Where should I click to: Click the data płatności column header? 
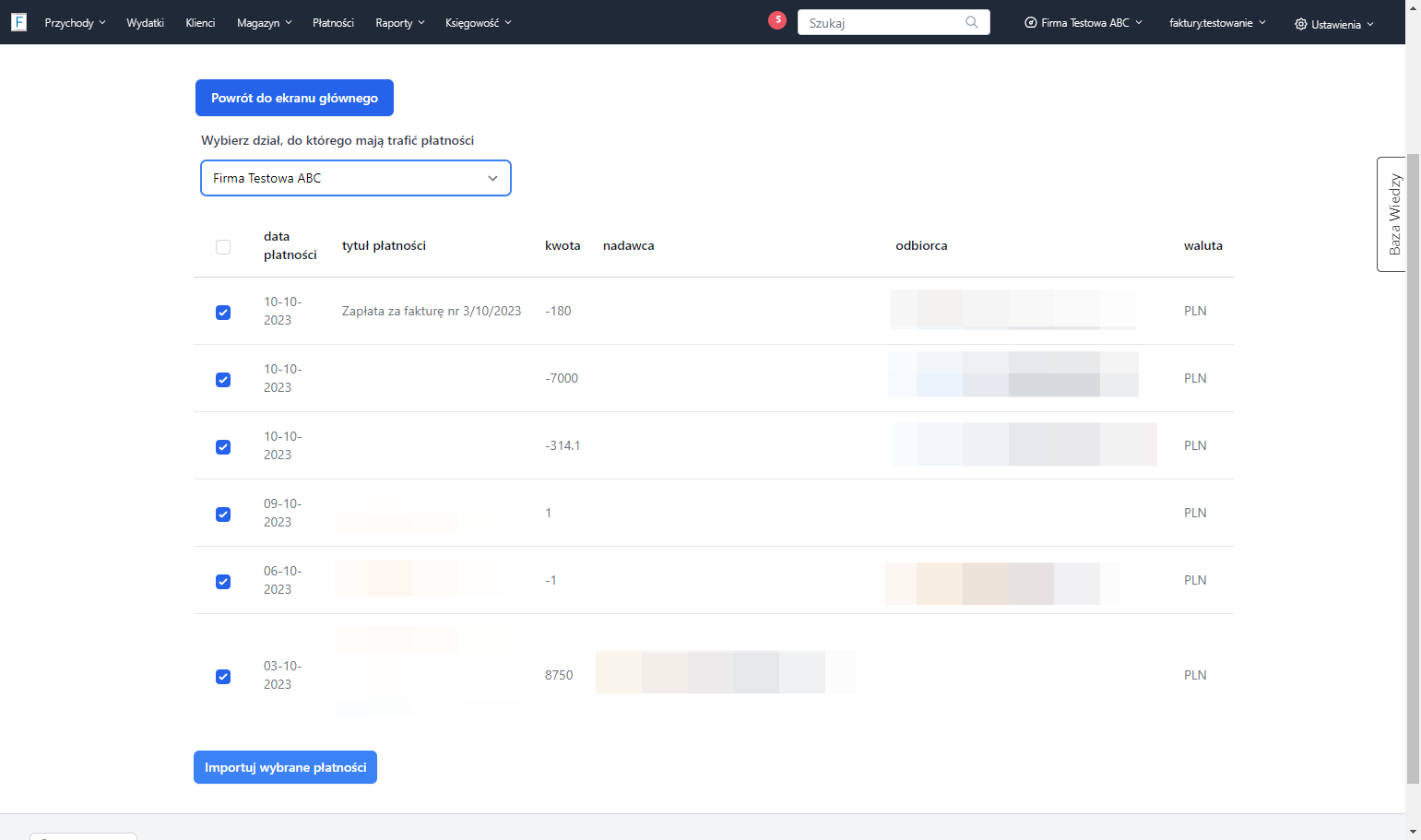290,245
